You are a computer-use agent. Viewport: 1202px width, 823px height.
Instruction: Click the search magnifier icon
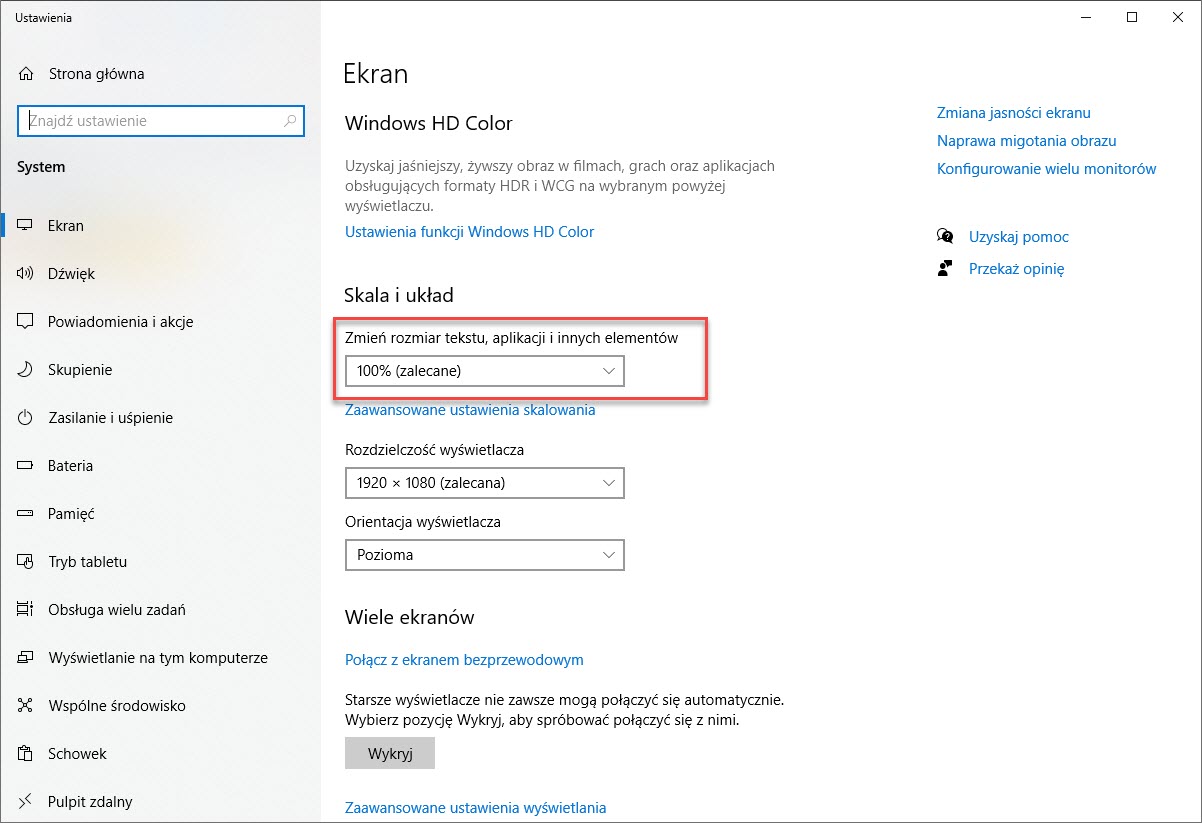click(290, 121)
